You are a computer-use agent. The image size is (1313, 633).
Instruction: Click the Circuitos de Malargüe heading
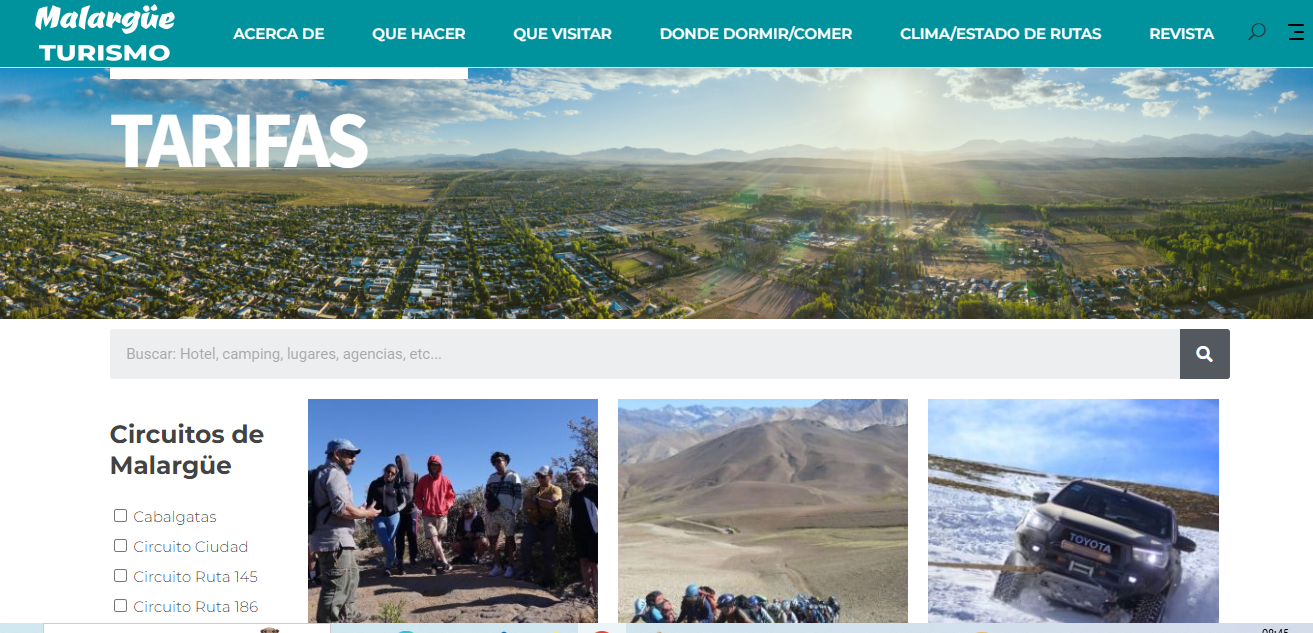point(187,450)
